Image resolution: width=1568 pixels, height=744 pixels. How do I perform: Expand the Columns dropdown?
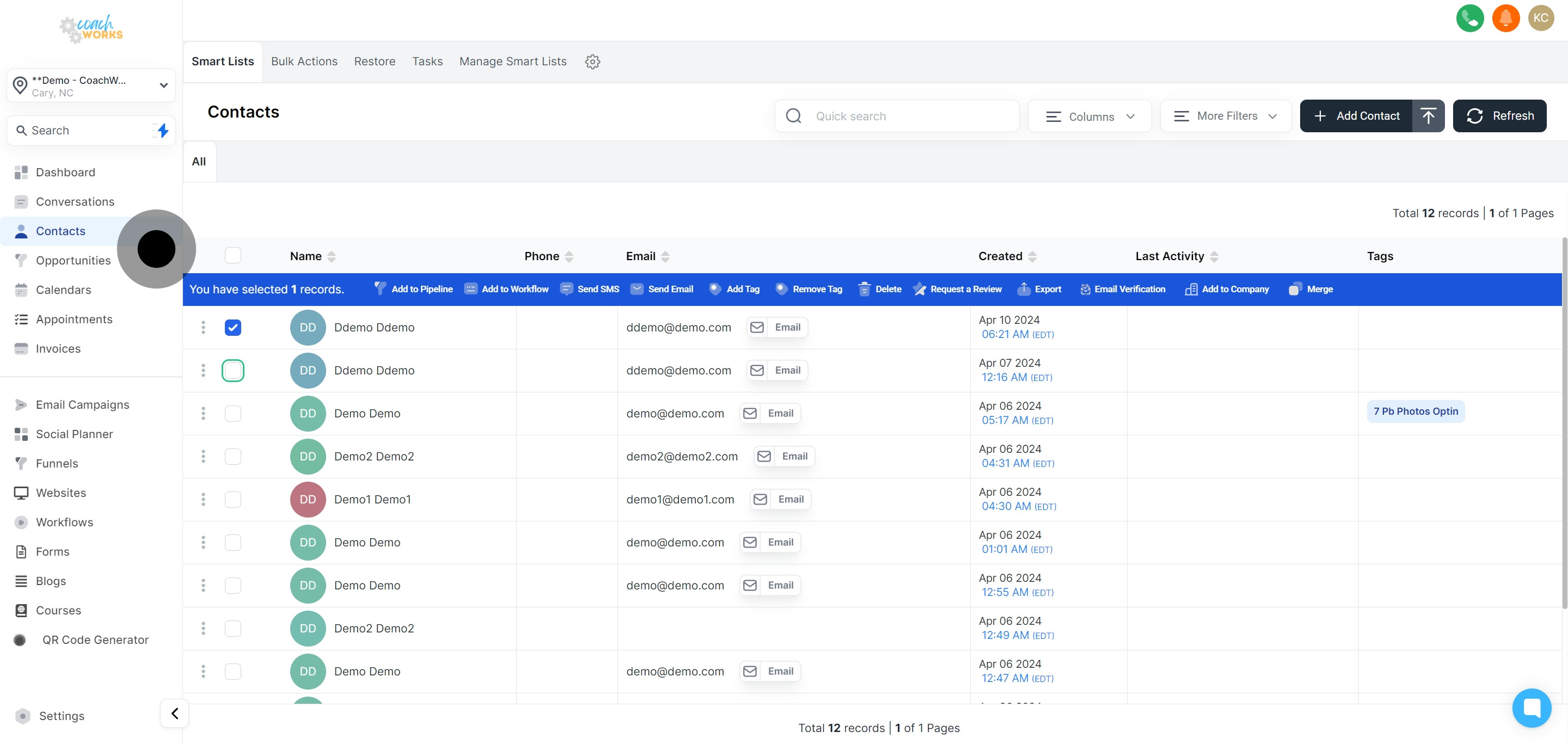tap(1089, 116)
